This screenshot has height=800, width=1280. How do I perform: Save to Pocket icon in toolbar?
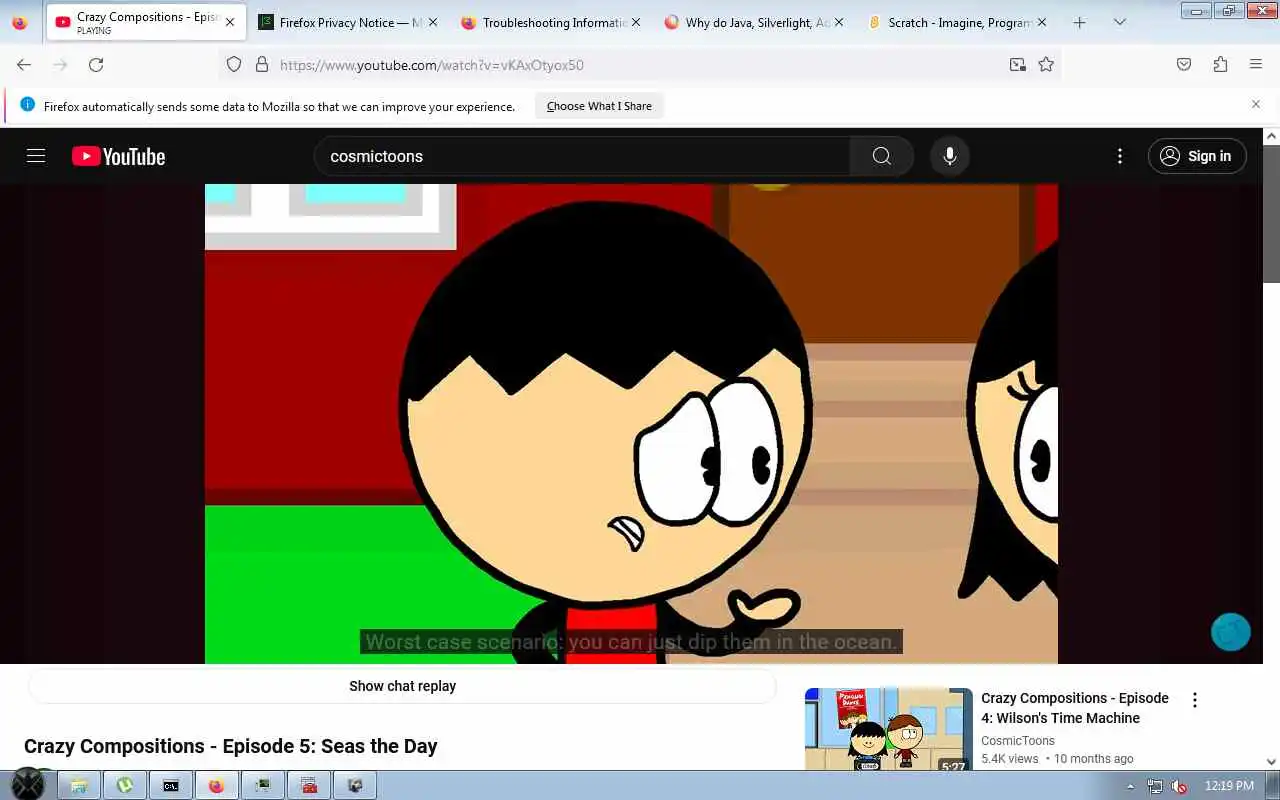[1184, 65]
